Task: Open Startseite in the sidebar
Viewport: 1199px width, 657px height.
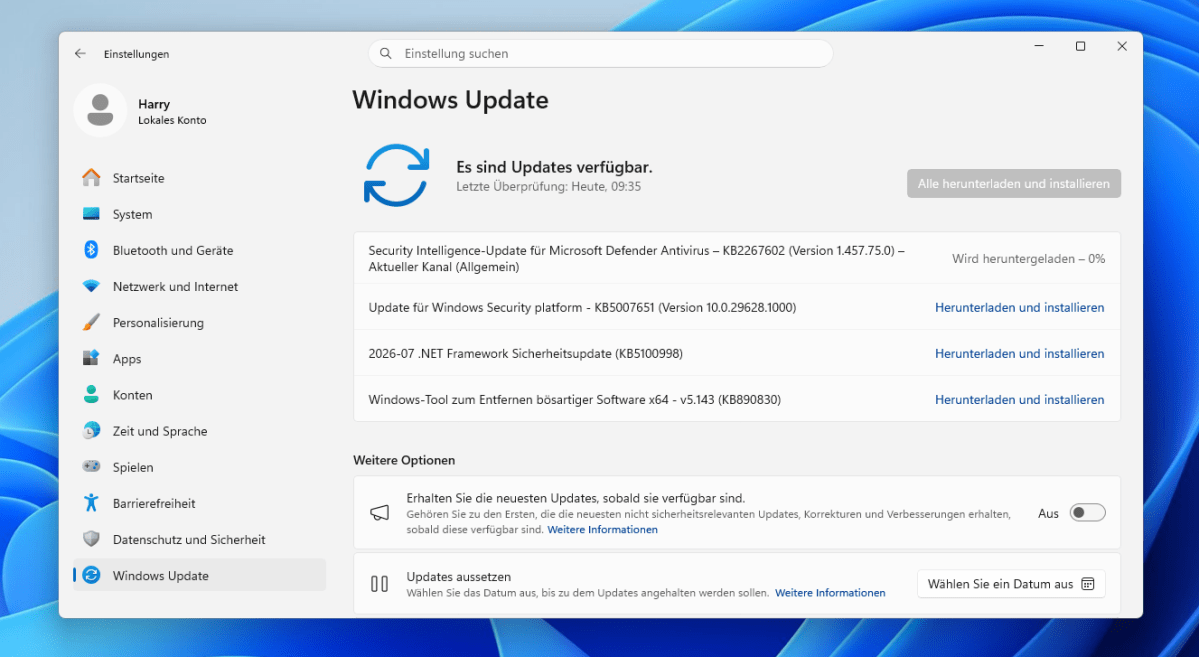Action: (x=200, y=177)
